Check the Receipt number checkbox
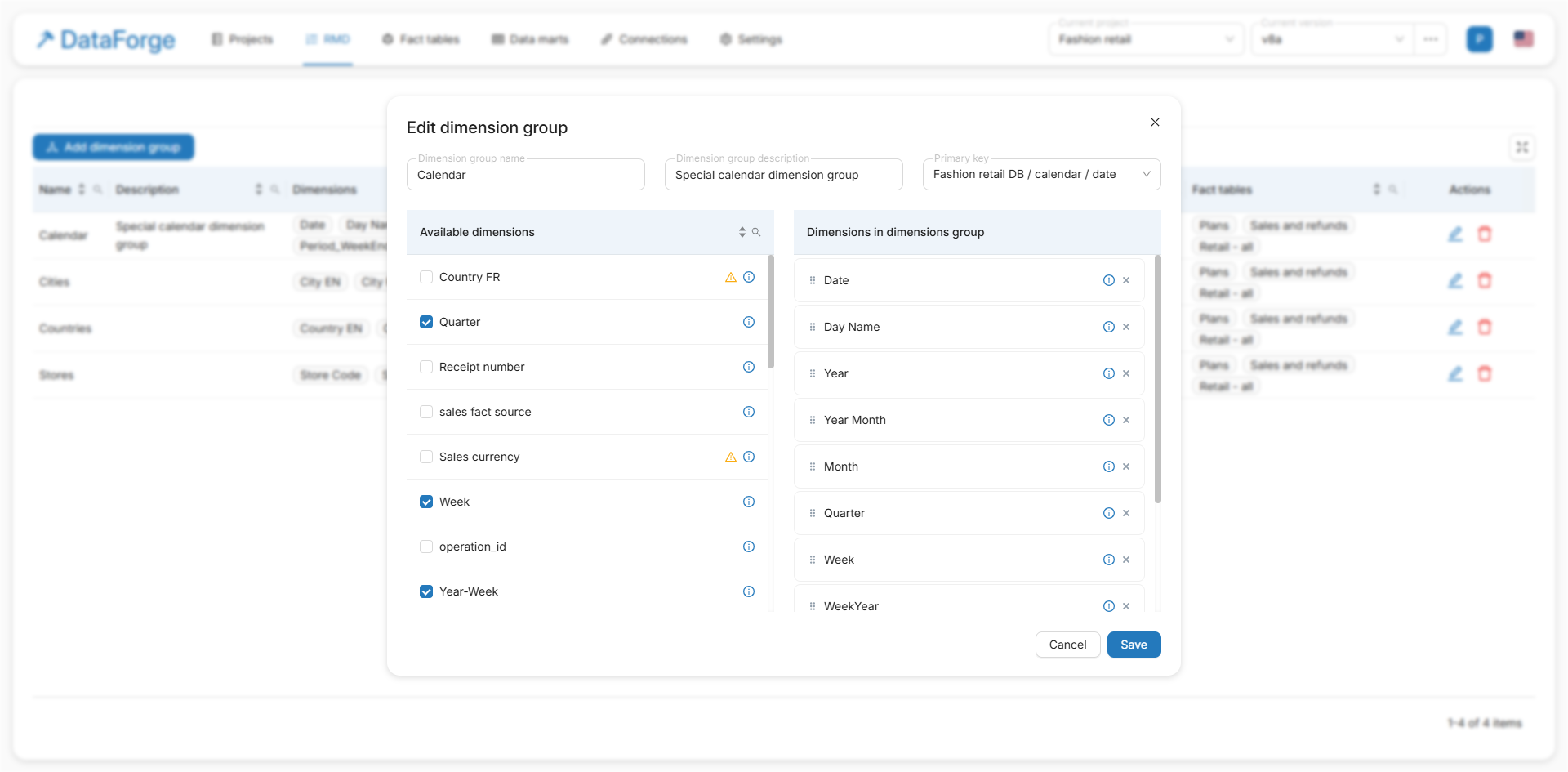Viewport: 1568px width, 772px height. tap(426, 367)
